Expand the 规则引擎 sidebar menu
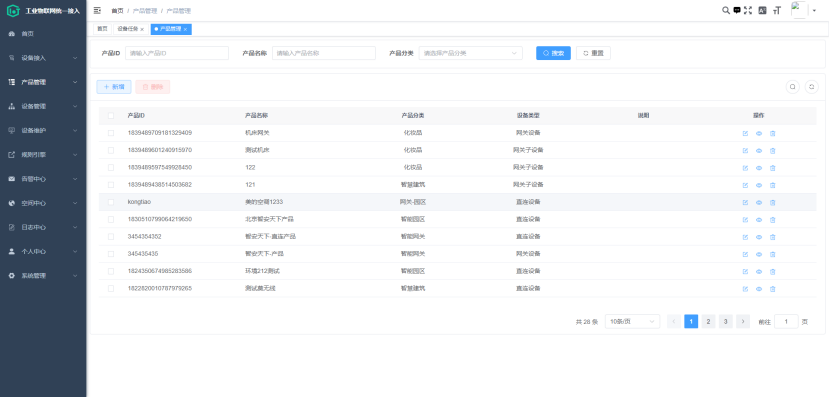Image resolution: width=830 pixels, height=397 pixels. click(43, 155)
